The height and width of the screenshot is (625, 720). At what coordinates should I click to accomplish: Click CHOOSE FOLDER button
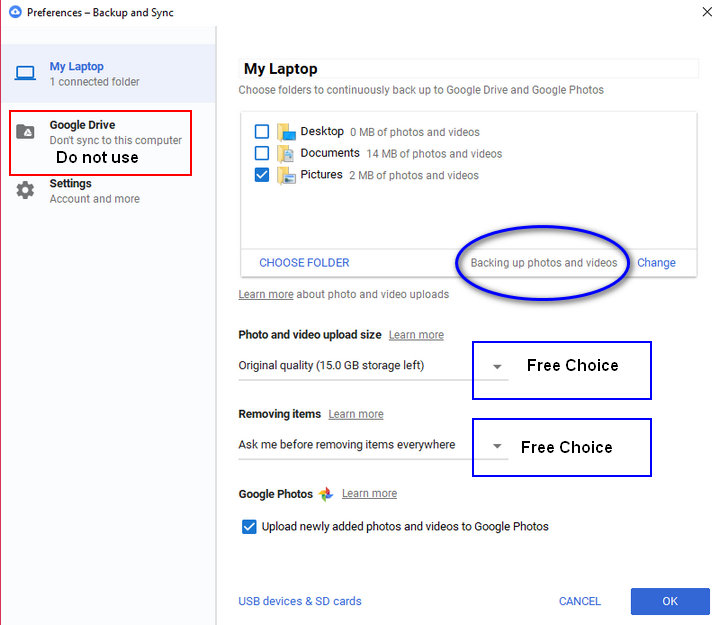point(304,263)
